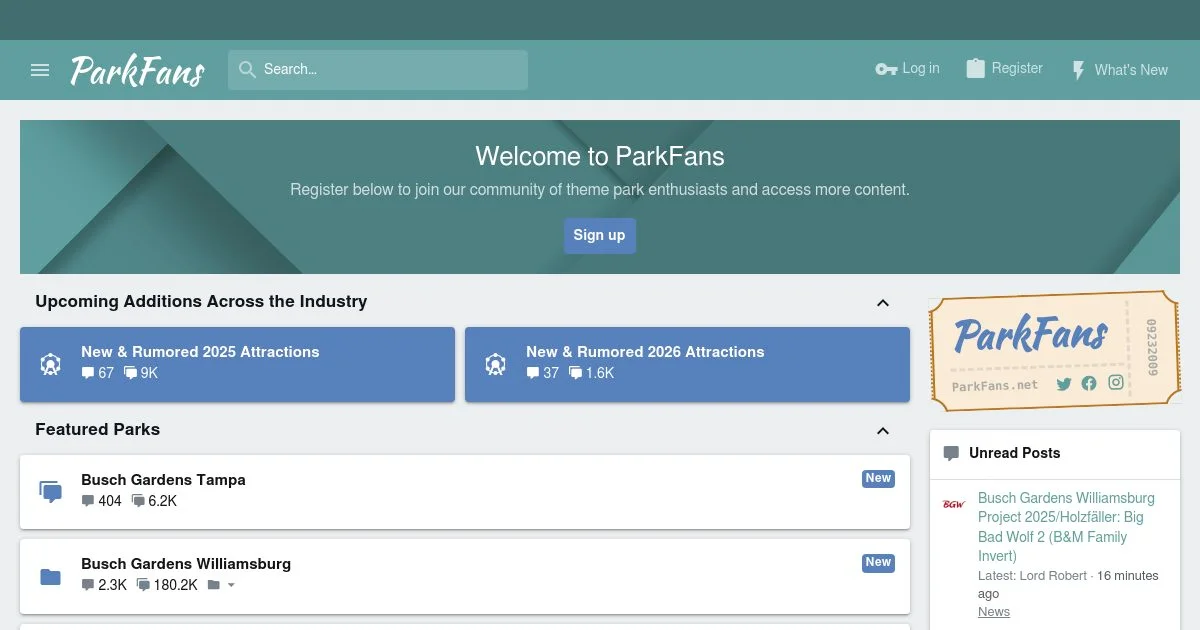The width and height of the screenshot is (1200, 630).
Task: Open New & Rumored 2025 Attractions forum
Action: [x=200, y=352]
